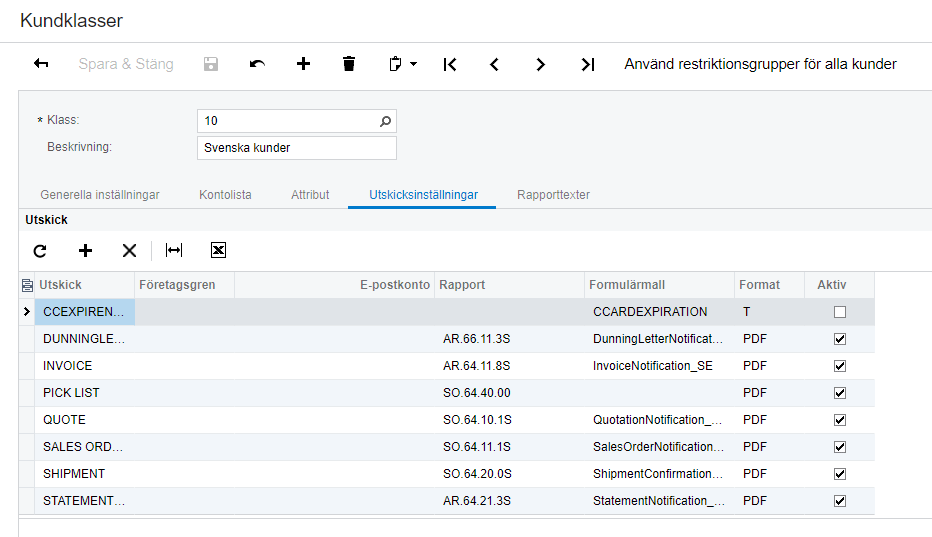Click the back arrow icon
Viewport: 932px width, 537px height.
[41, 64]
